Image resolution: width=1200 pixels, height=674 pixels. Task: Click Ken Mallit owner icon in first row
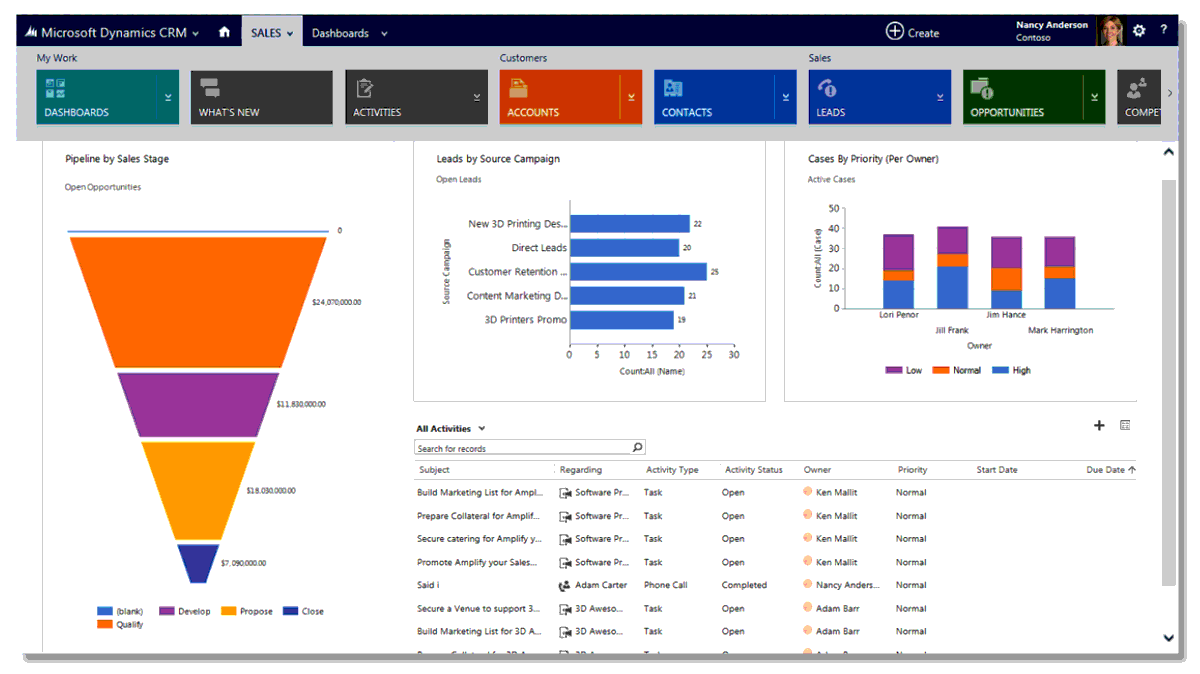click(808, 491)
